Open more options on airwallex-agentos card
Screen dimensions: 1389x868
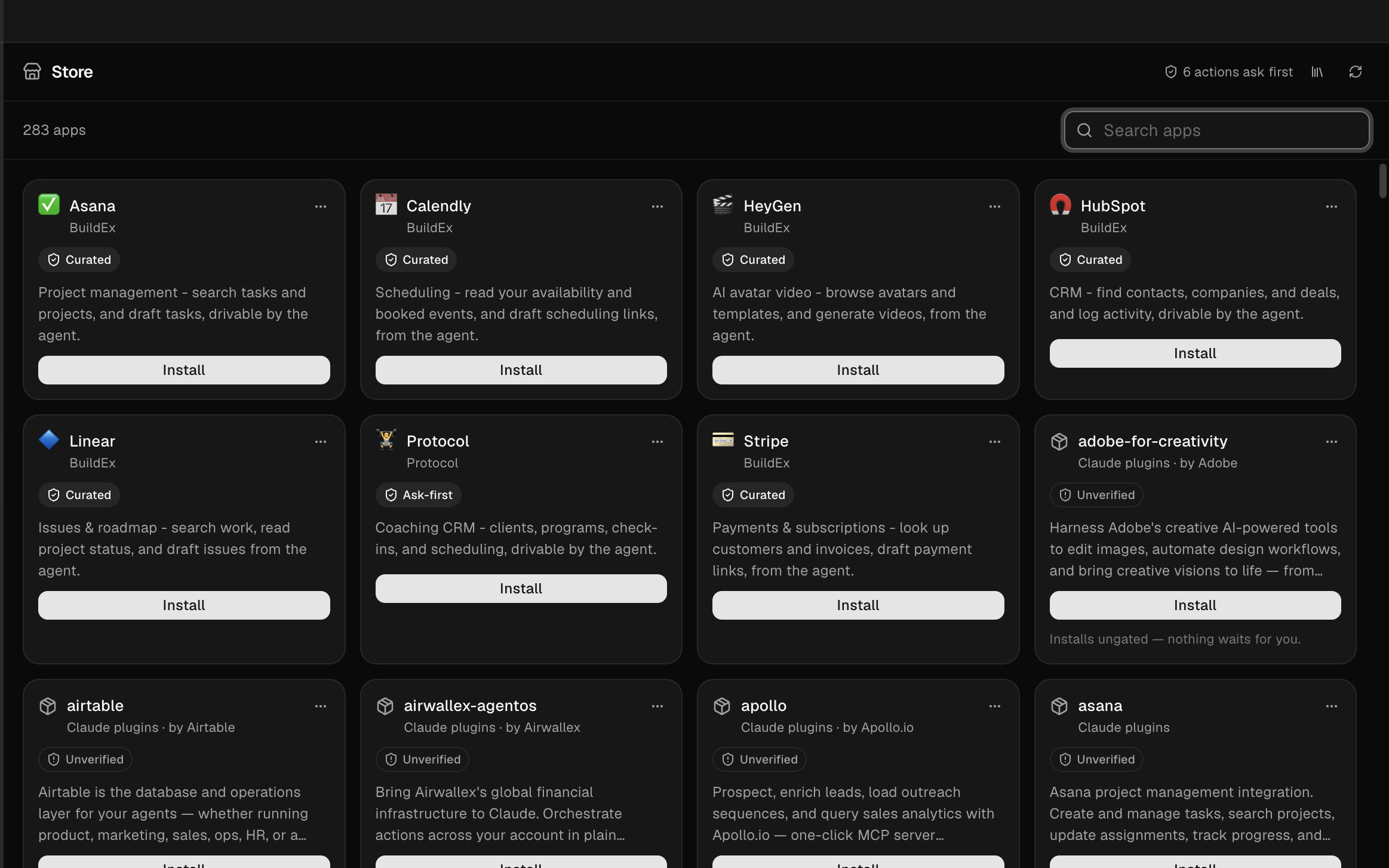click(657, 706)
